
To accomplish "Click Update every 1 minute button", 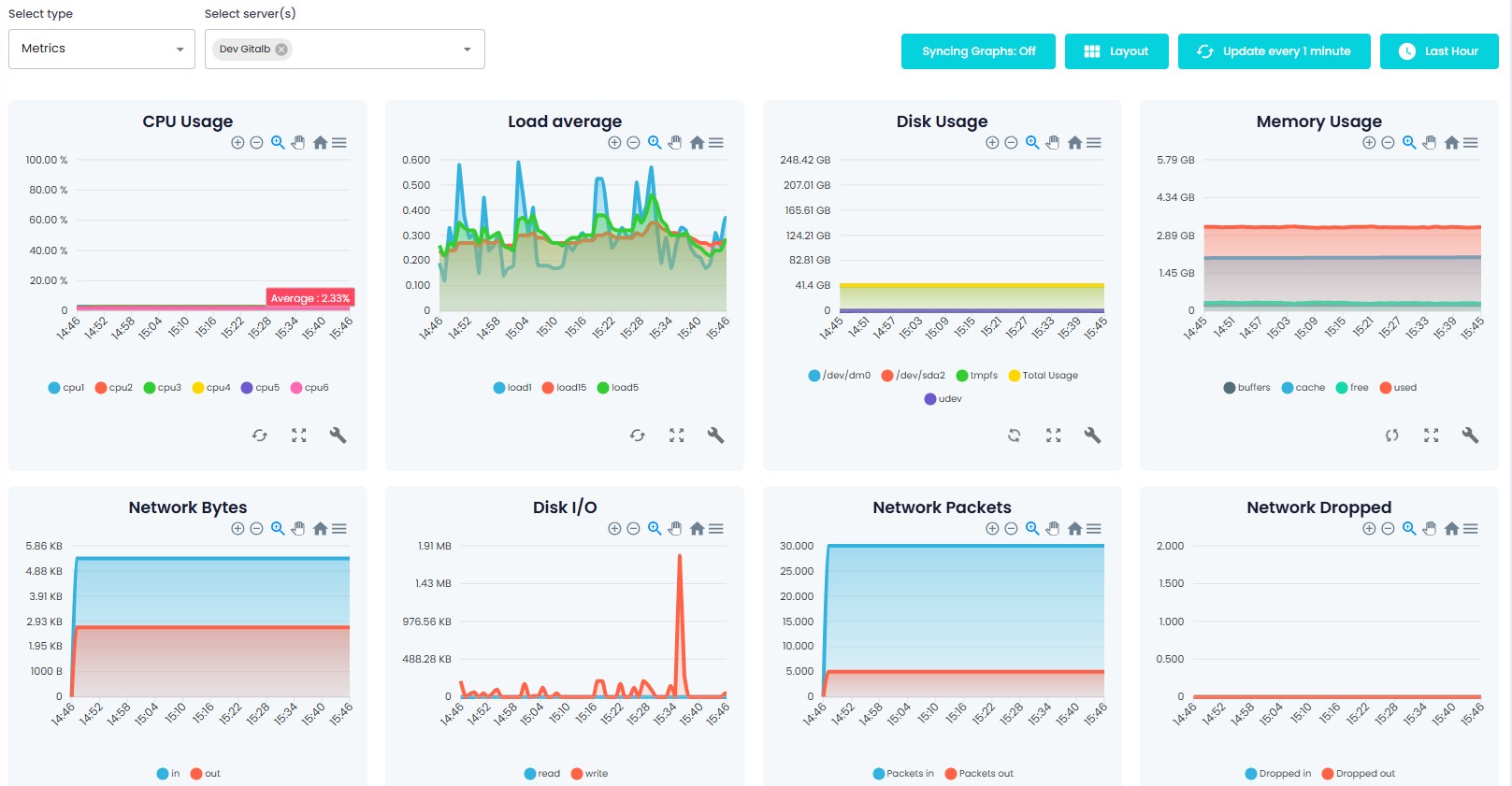I will click(1274, 51).
